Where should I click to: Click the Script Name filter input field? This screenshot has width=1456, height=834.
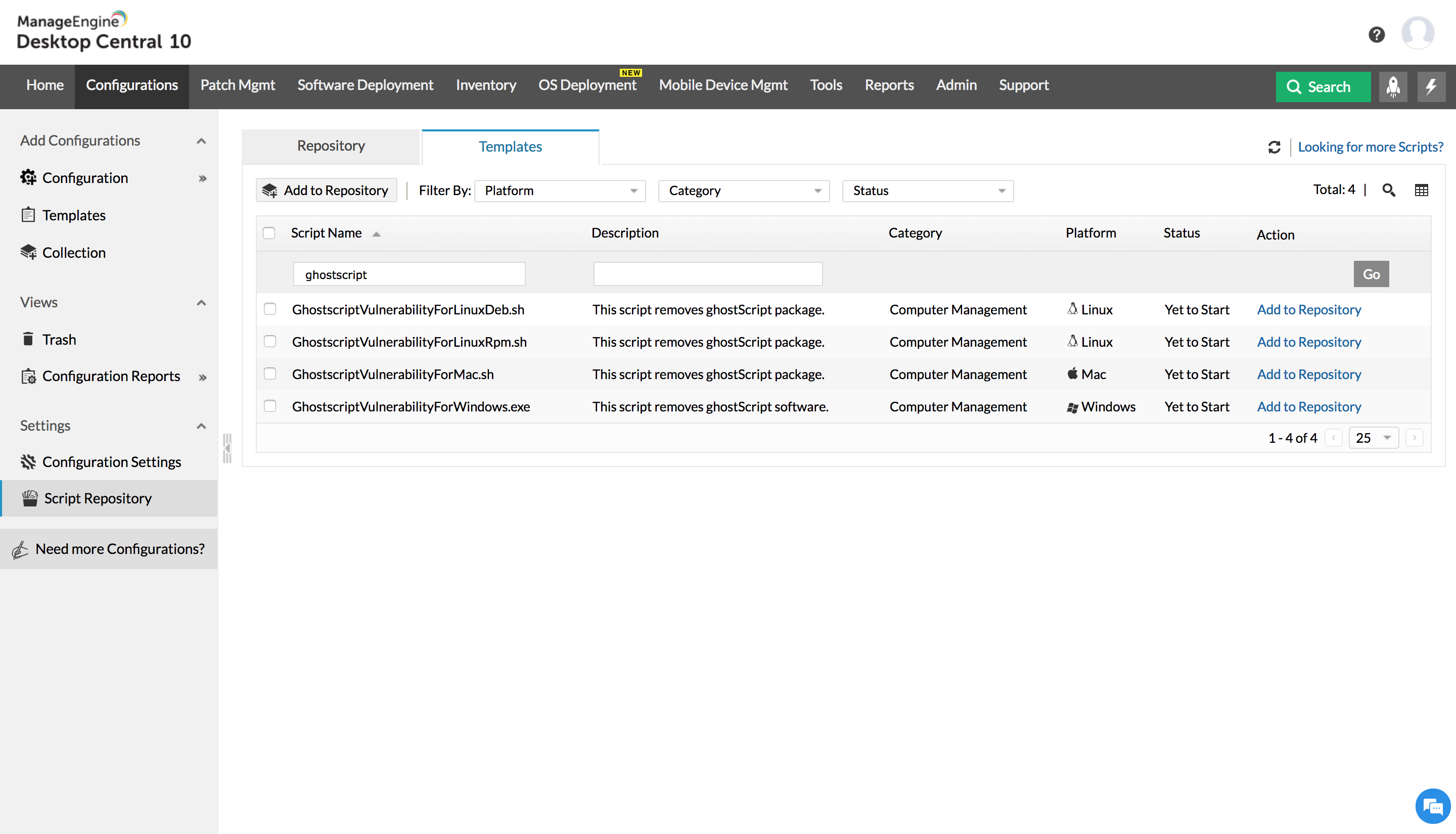409,274
